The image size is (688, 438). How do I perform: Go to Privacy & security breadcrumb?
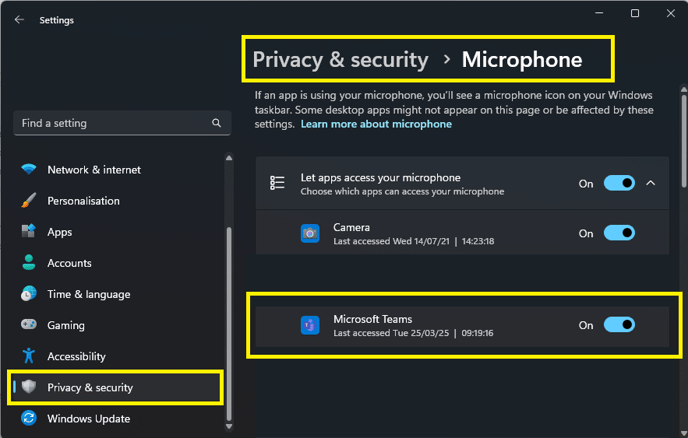point(340,60)
